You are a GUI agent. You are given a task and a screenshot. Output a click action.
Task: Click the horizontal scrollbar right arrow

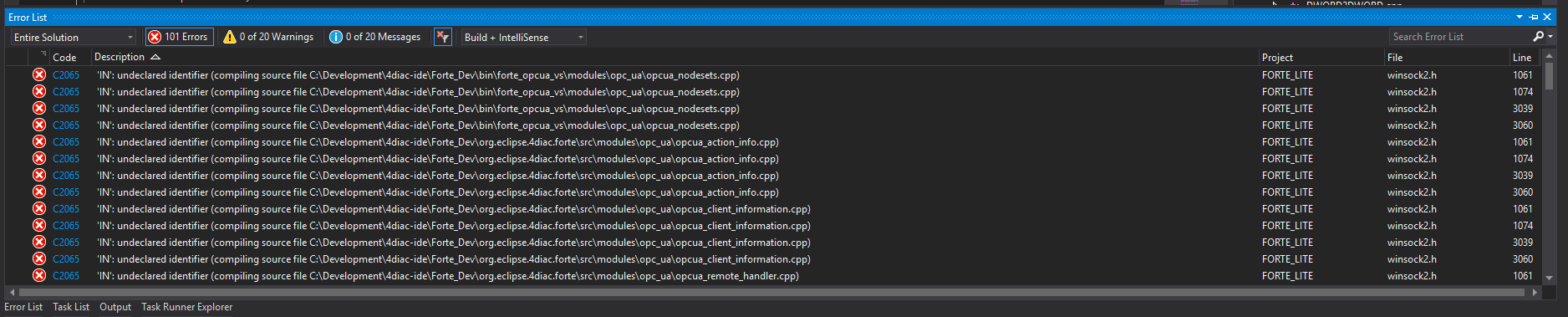tap(1535, 292)
